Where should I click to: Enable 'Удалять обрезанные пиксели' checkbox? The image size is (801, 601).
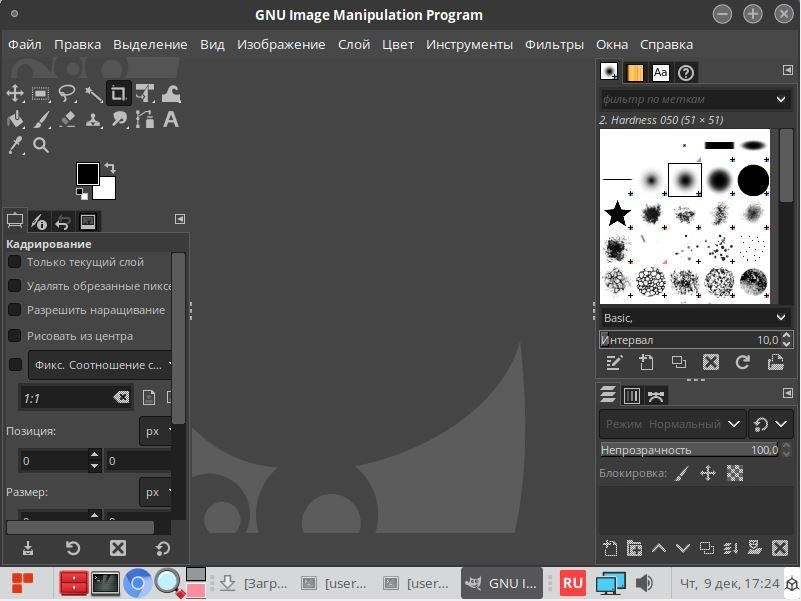click(x=14, y=286)
